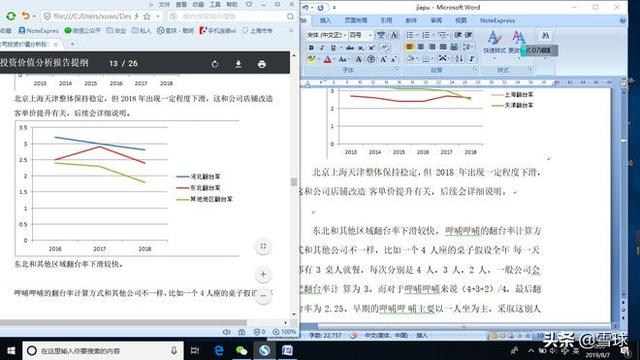This screenshot has height=360, width=640.
Task: Click the Windows taskbar search box
Action: tap(102, 351)
